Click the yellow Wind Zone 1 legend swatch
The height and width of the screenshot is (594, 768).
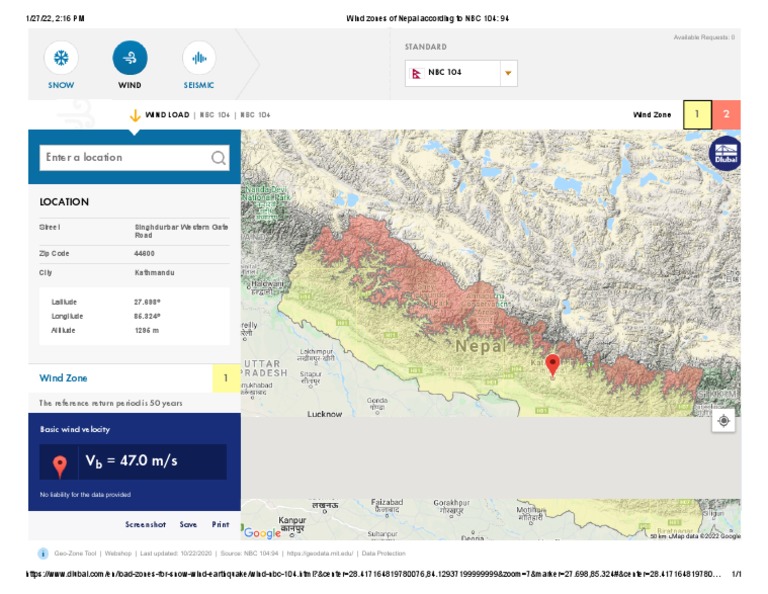[697, 115]
